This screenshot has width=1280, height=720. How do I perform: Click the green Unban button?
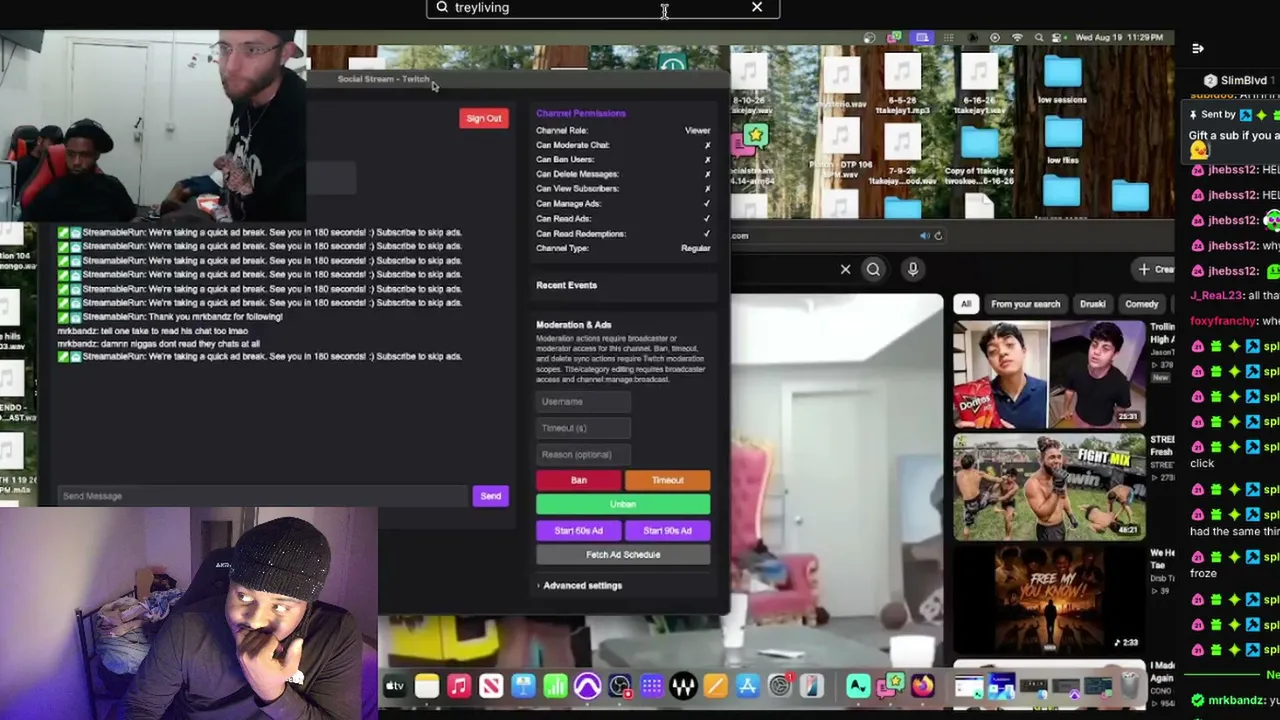click(623, 505)
